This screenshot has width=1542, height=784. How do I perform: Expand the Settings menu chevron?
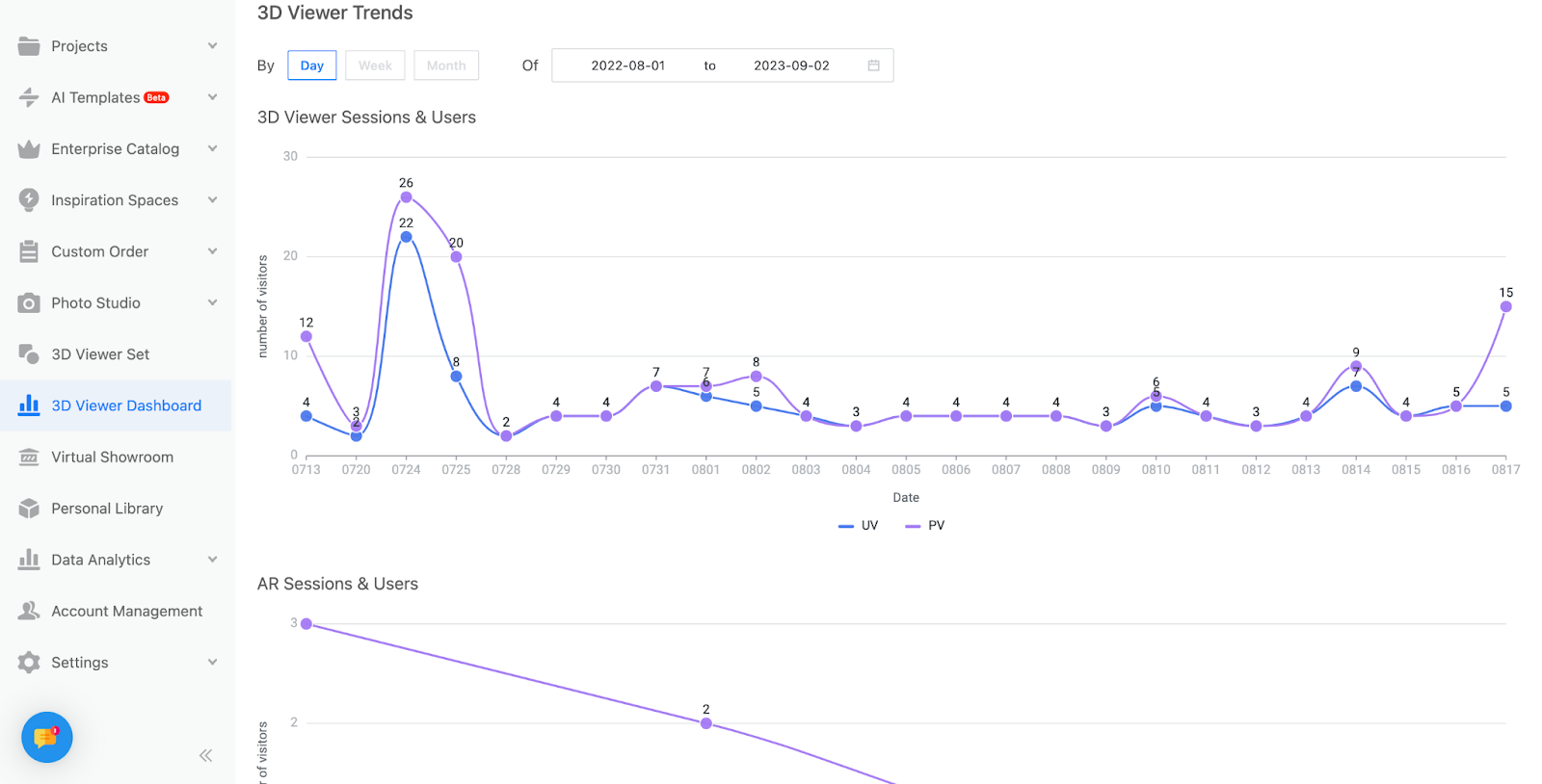pos(212,663)
